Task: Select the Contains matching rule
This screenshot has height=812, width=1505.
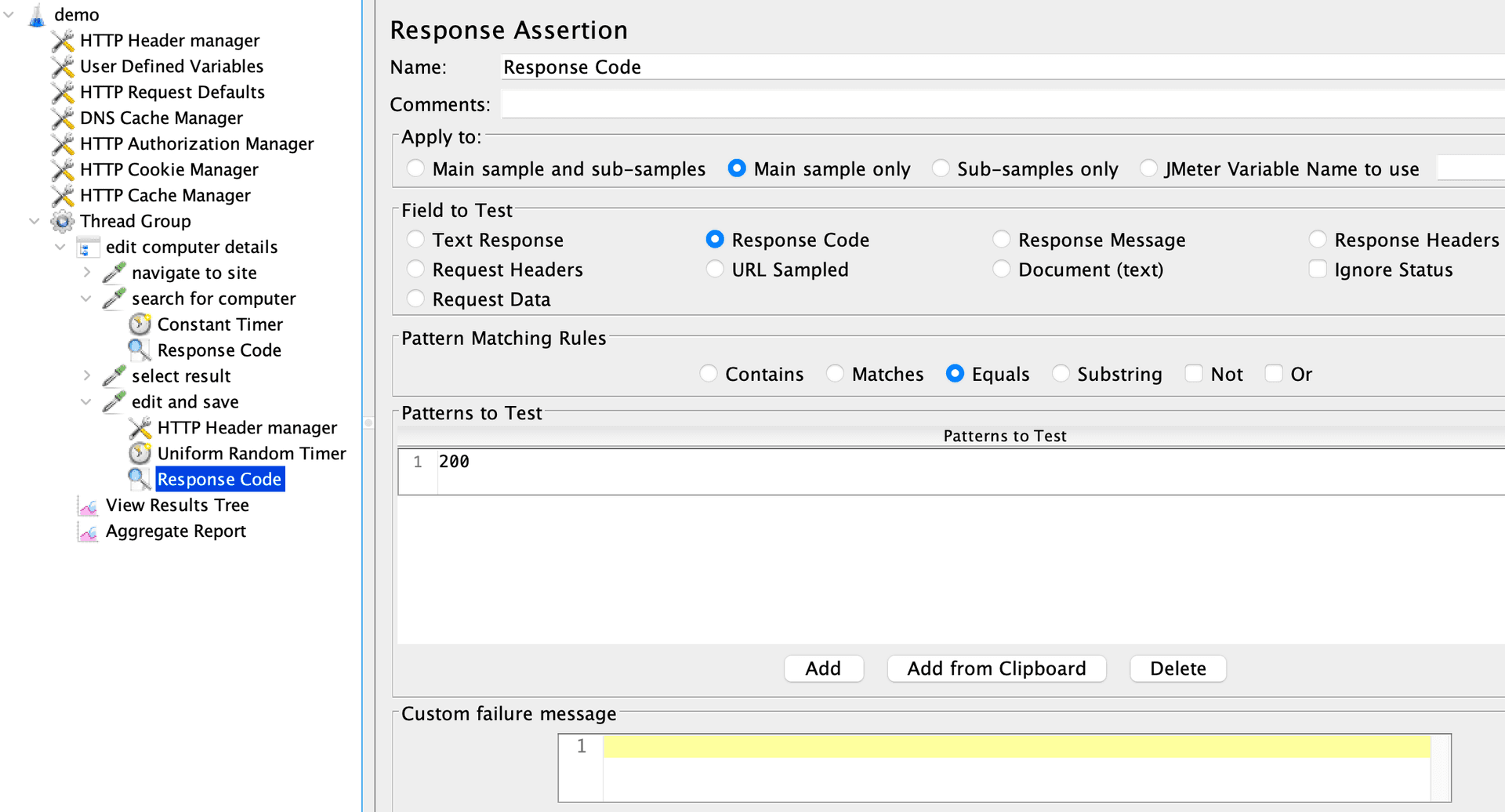Action: pyautogui.click(x=709, y=373)
